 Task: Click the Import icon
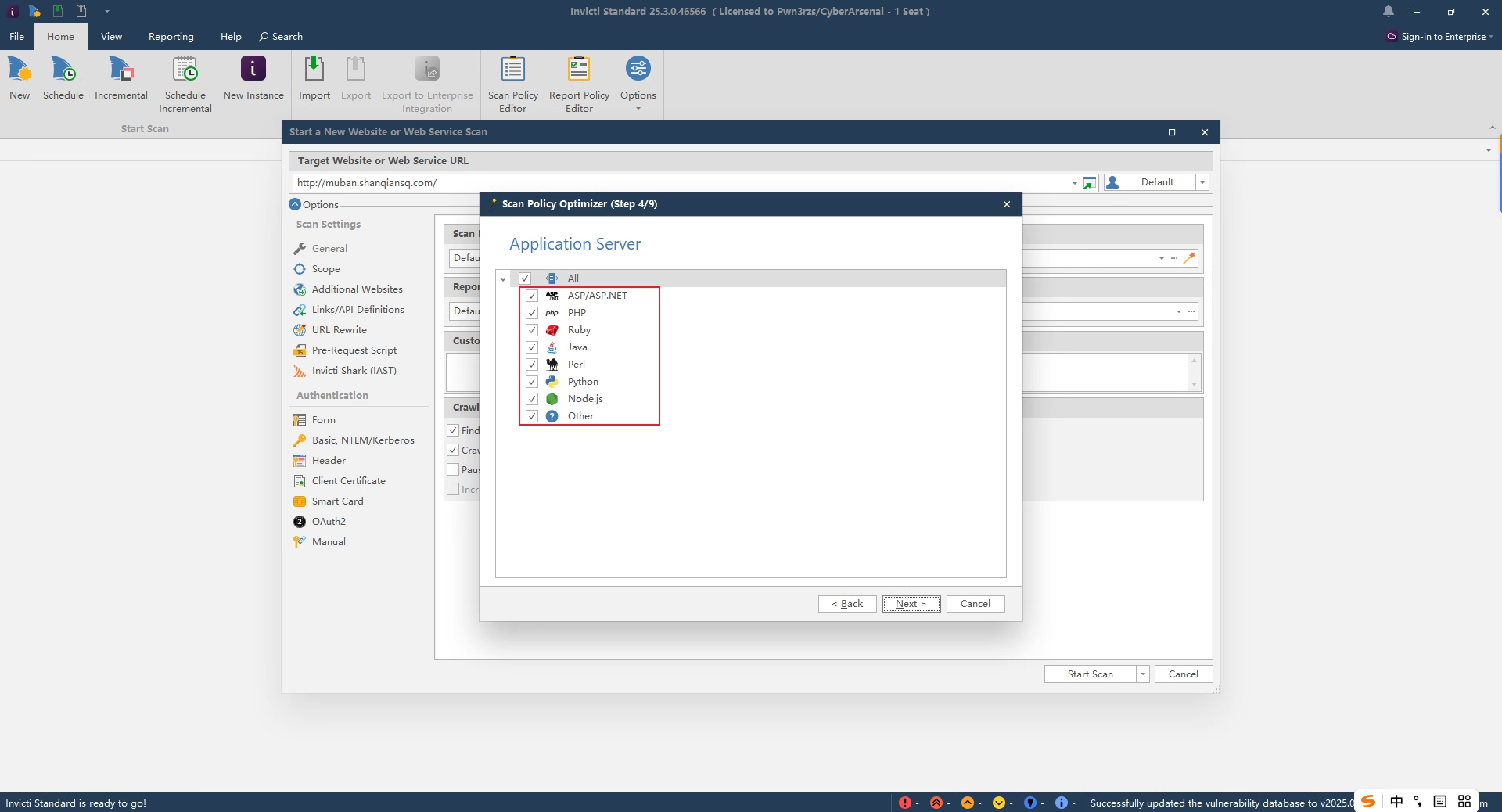pos(314,78)
